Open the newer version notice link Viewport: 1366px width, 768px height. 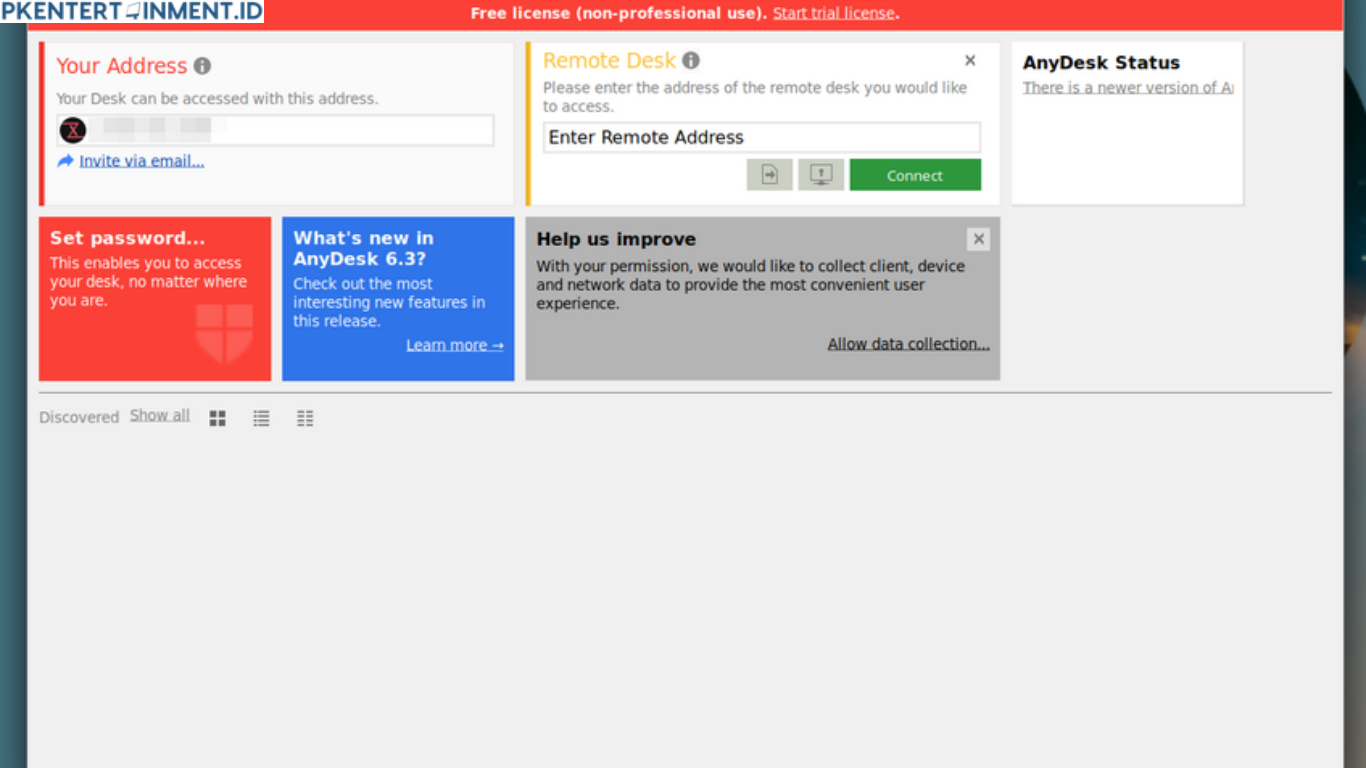[x=1128, y=88]
